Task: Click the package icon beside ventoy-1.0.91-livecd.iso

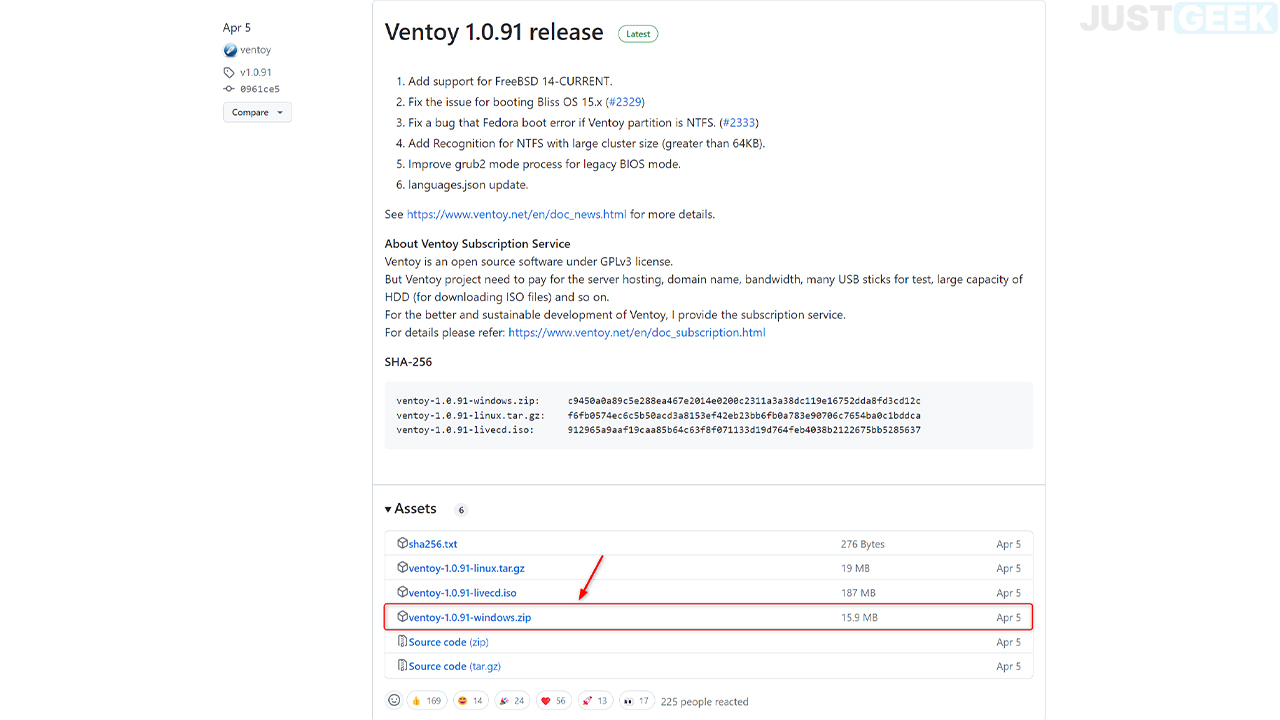Action: click(x=402, y=592)
